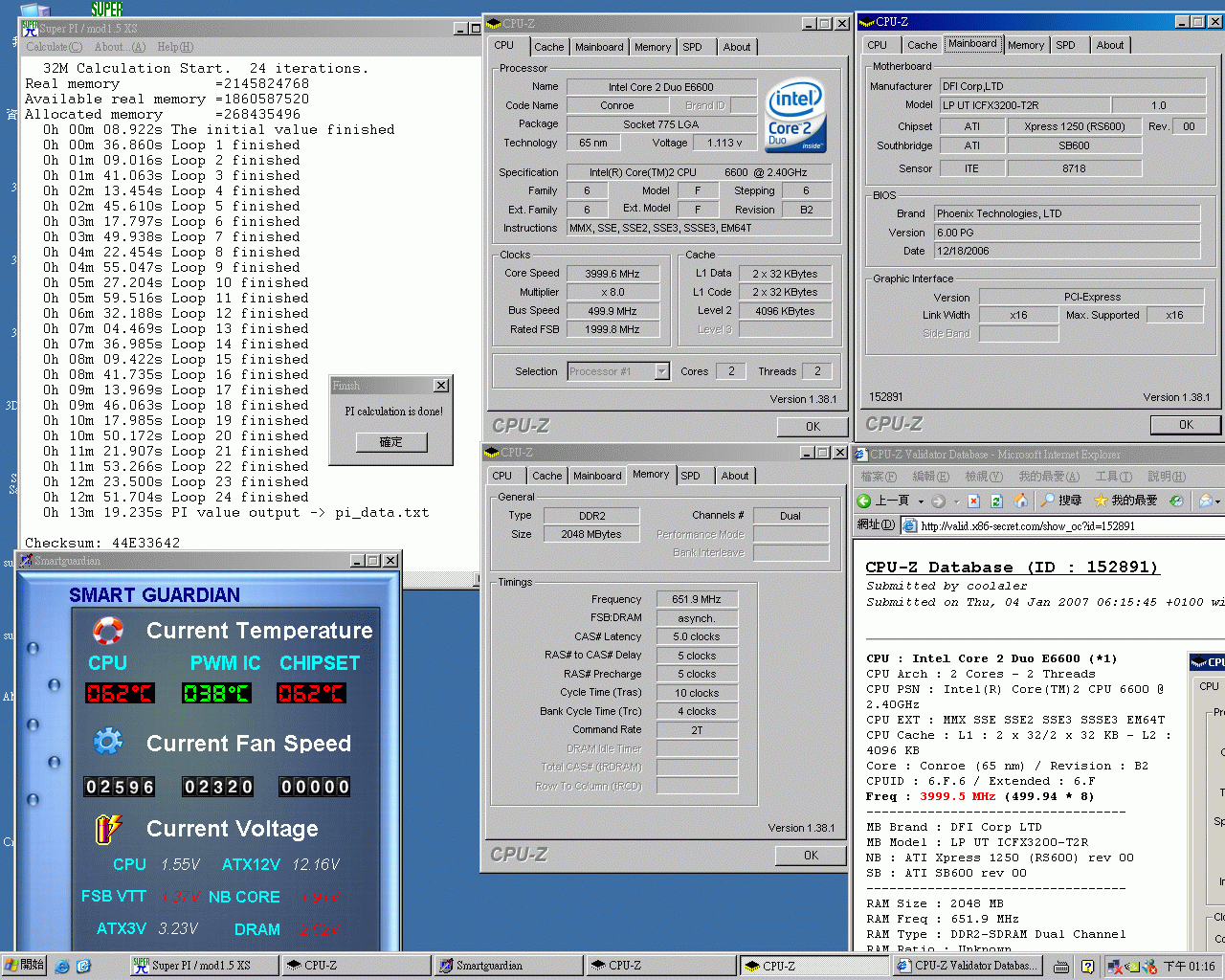
Task: Click the CPU-Z Validator IE title bar icon
Action: pyautogui.click(x=861, y=455)
